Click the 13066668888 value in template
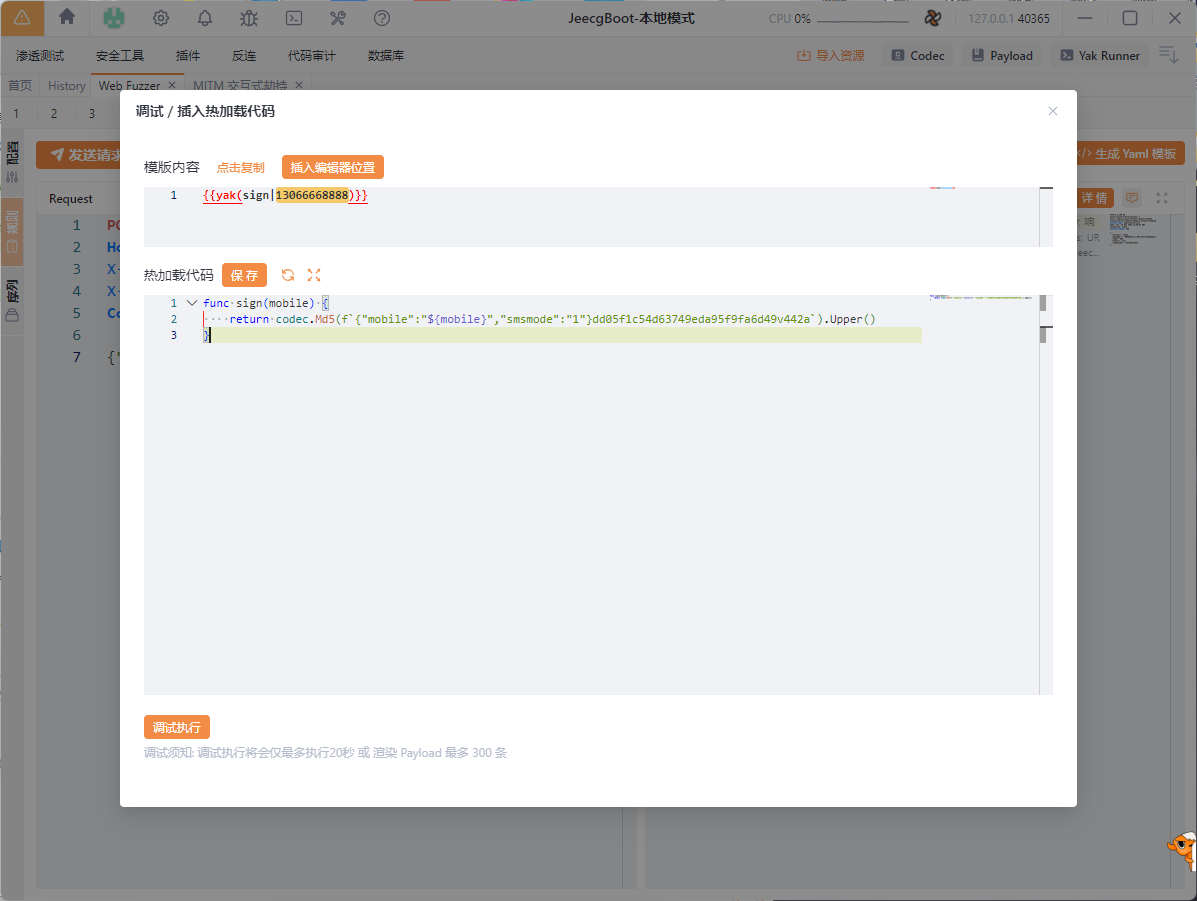 (x=311, y=195)
